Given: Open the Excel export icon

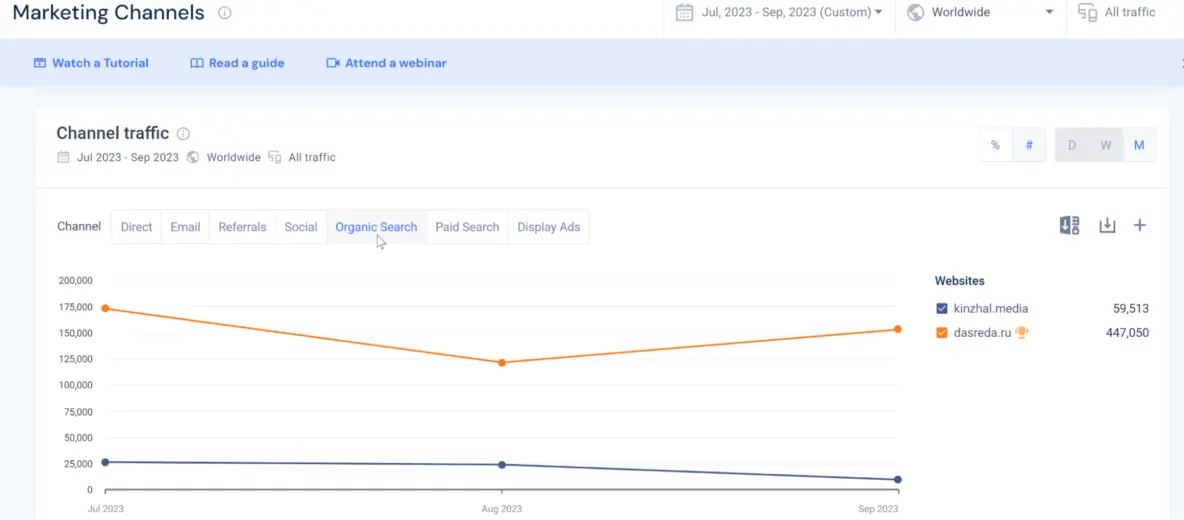Looking at the screenshot, I should [1069, 226].
